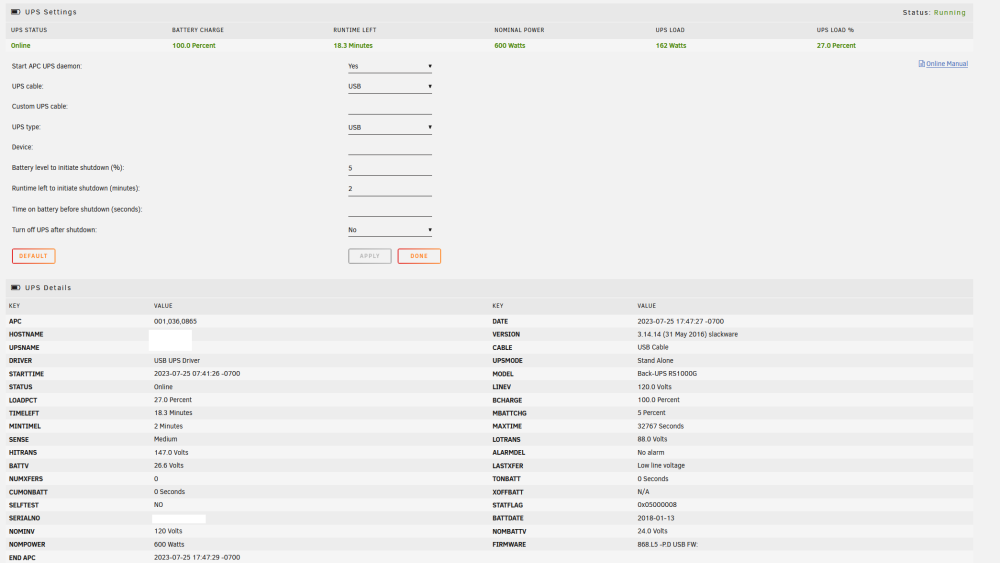Click the Custom UPS cable input field
The height and width of the screenshot is (563, 1000).
tap(390, 107)
